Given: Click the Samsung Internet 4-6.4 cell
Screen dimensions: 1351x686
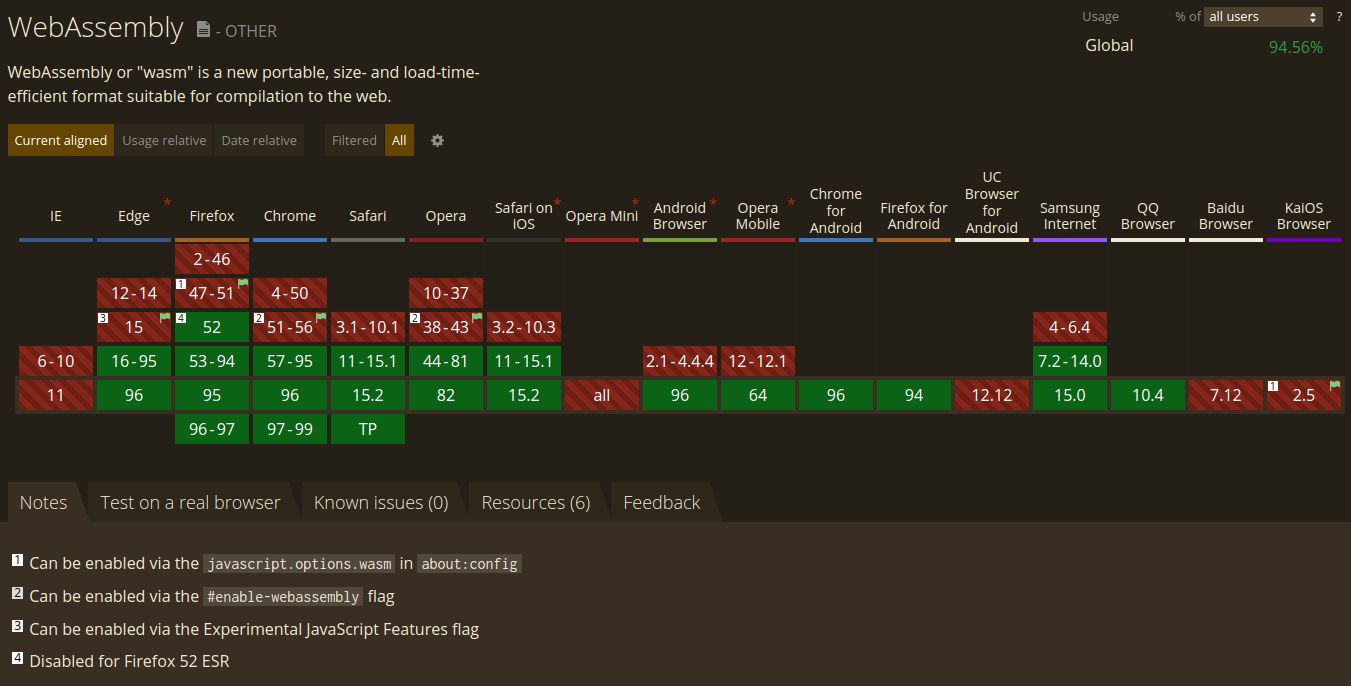Looking at the screenshot, I should (x=1070, y=327).
